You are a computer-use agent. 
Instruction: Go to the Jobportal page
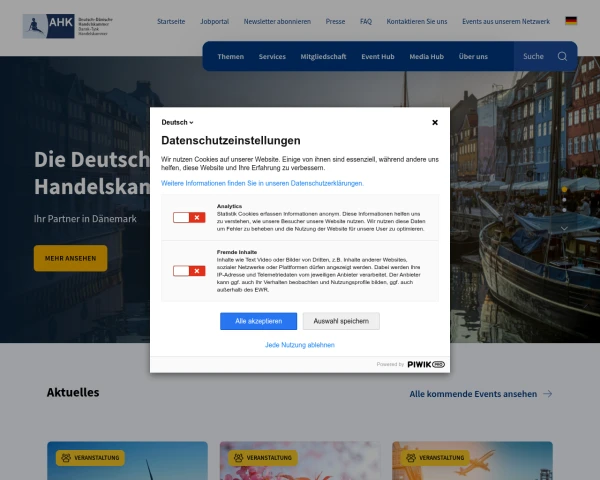(214, 21)
